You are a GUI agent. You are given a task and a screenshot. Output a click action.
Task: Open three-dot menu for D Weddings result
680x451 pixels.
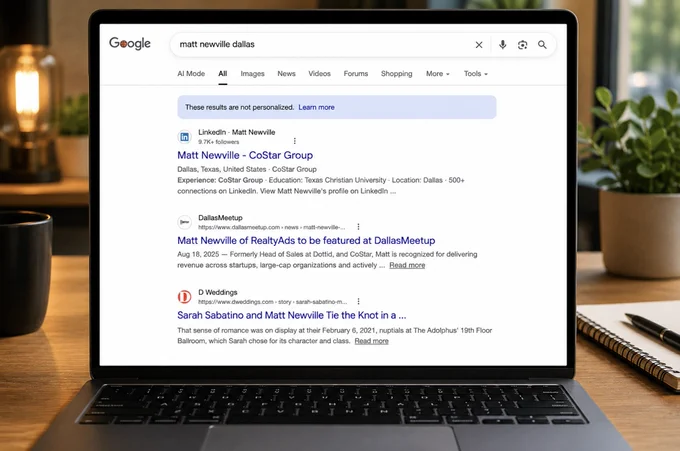[x=358, y=301]
